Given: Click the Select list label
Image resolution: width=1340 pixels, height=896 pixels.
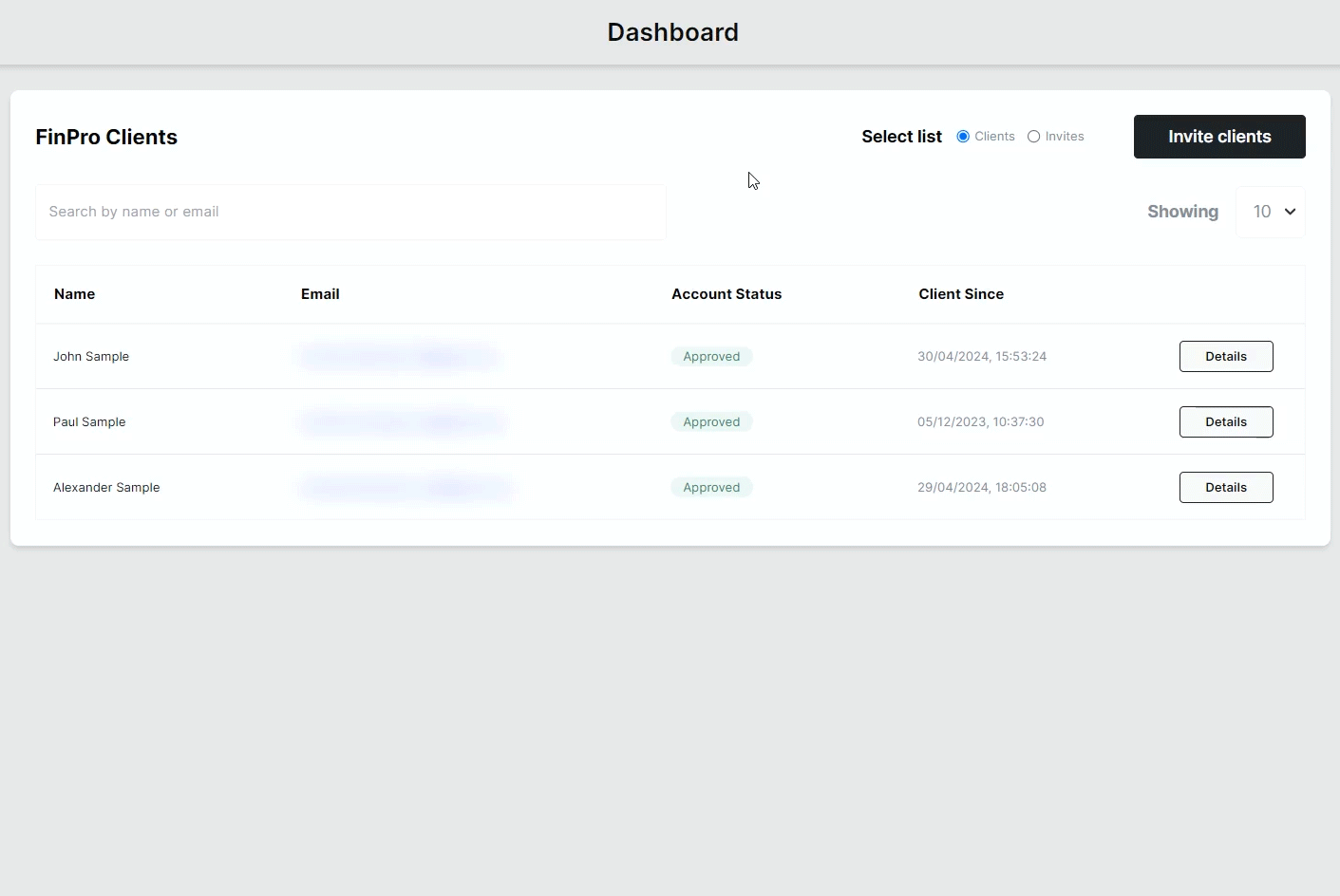Looking at the screenshot, I should (x=900, y=136).
